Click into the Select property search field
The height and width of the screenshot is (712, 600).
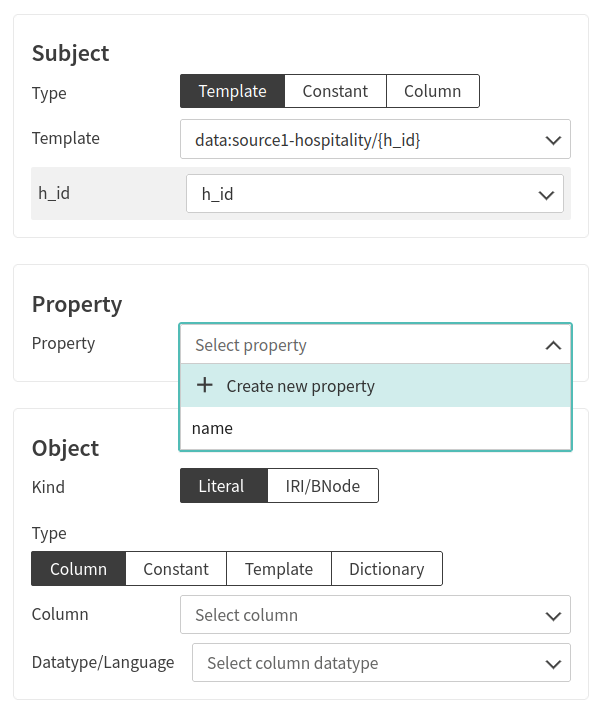click(x=350, y=345)
